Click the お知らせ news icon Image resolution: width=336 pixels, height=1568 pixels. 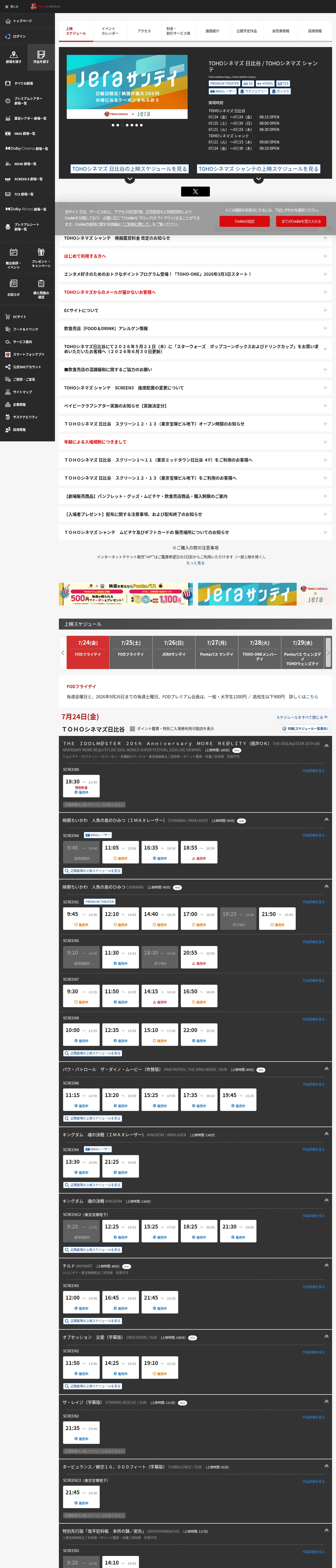pyautogui.click(x=13, y=283)
